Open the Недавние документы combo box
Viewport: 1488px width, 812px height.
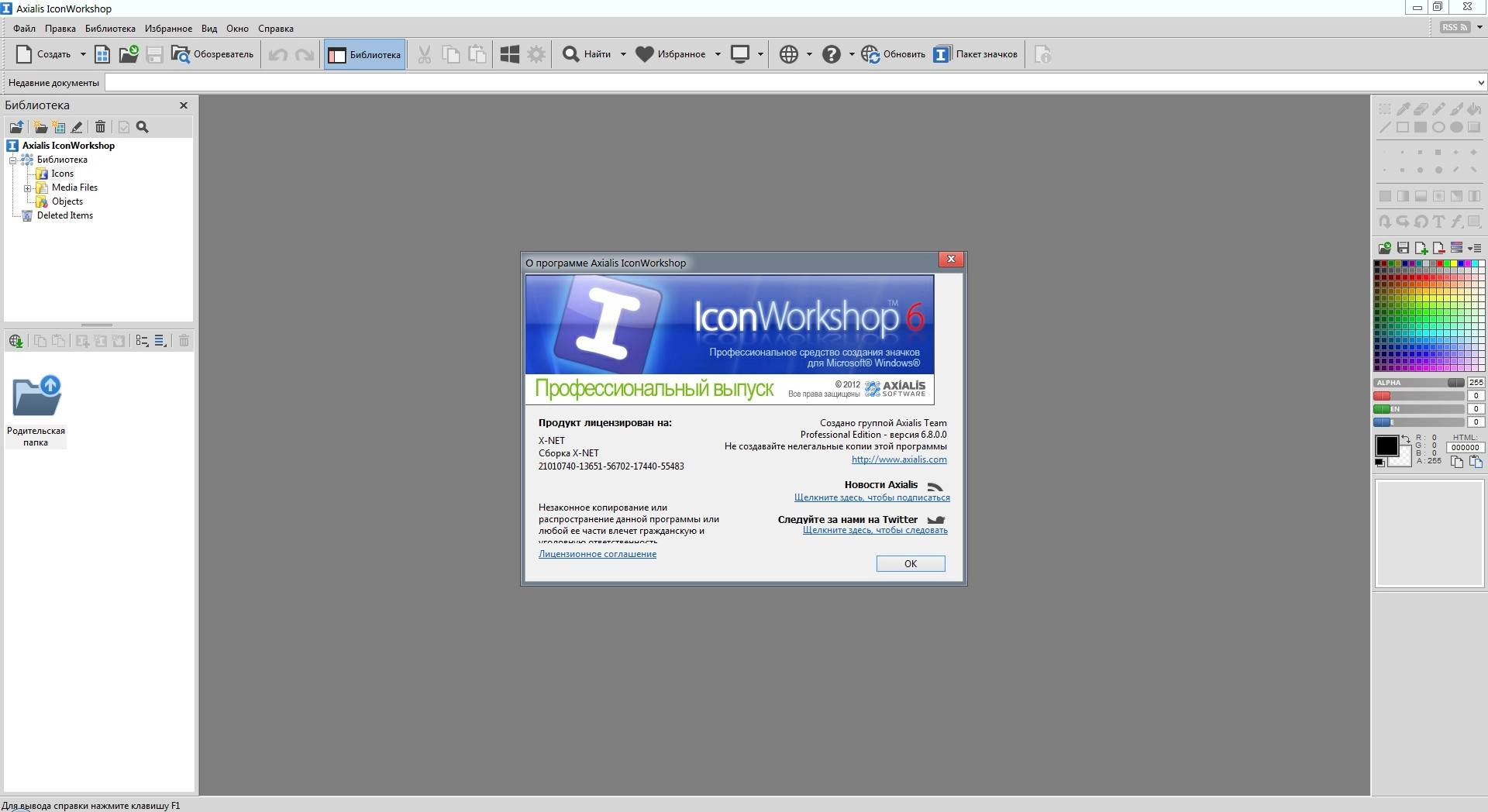795,83
